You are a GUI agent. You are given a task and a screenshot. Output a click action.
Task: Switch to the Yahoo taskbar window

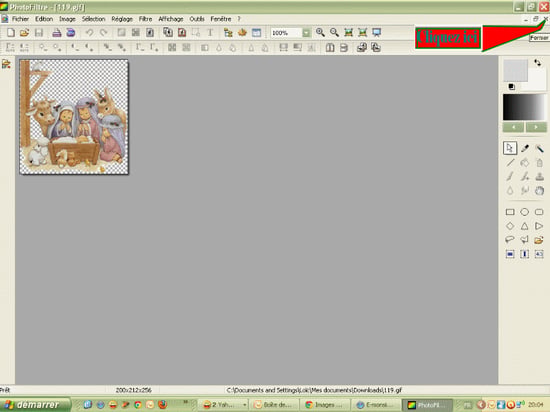coord(224,405)
